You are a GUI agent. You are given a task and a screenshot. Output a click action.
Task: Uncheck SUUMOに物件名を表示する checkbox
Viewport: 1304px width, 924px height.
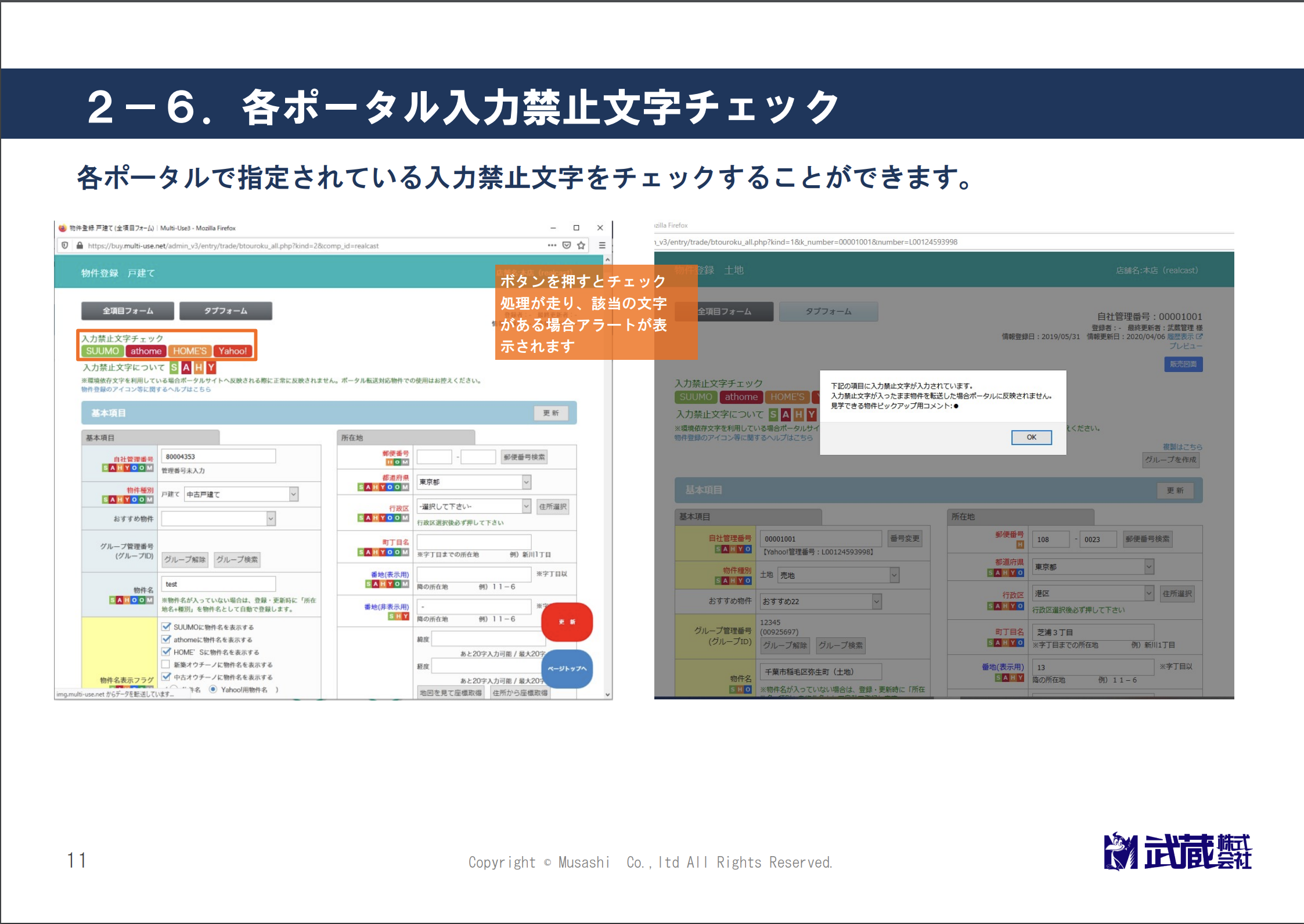tap(167, 627)
